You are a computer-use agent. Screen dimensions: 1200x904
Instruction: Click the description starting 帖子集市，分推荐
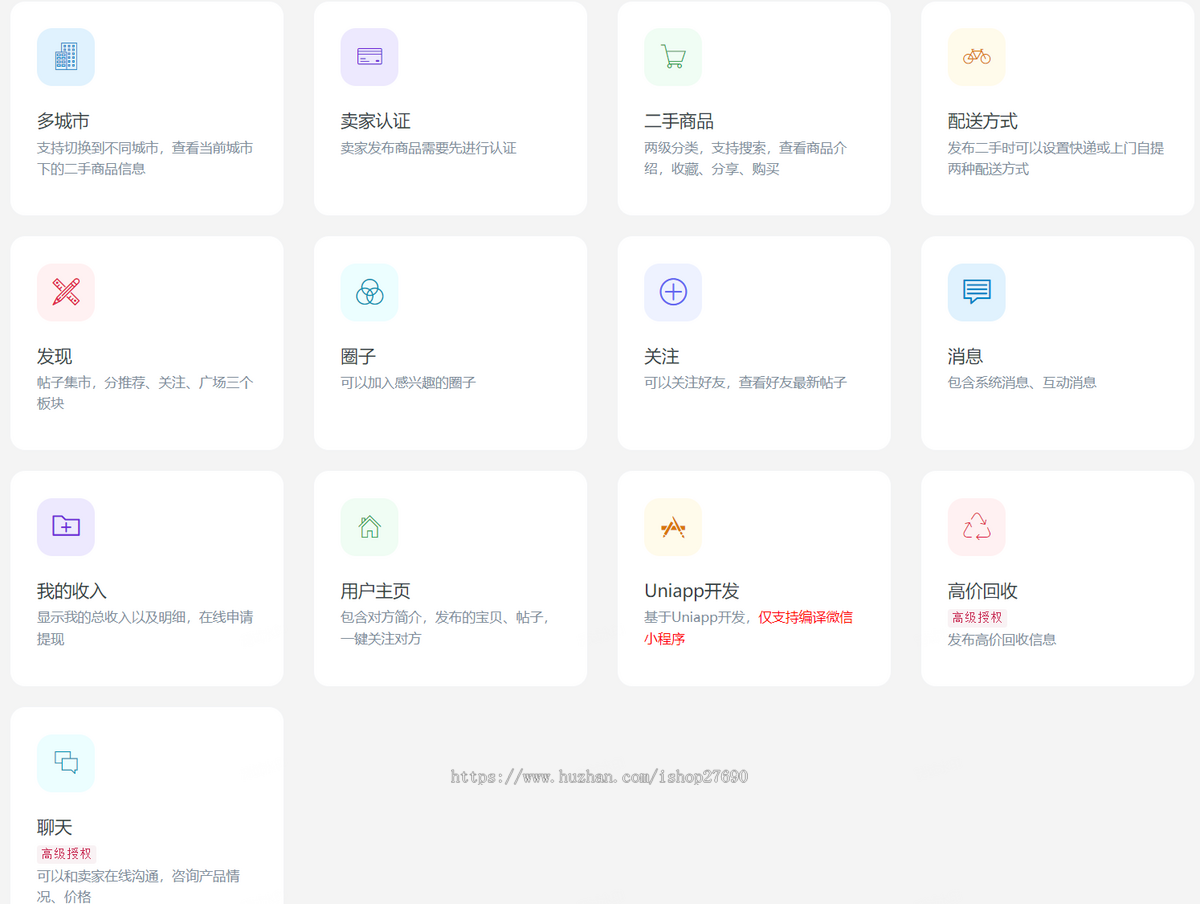click(145, 393)
